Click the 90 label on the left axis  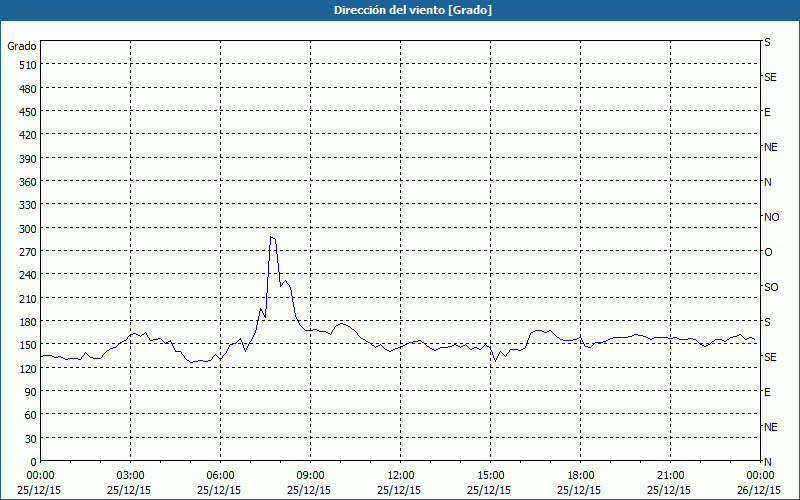[31, 392]
